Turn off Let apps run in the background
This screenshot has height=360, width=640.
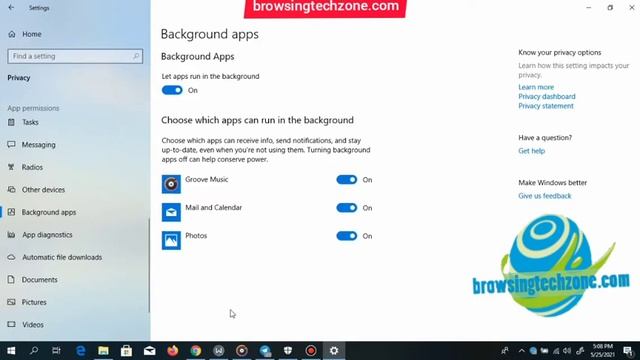[x=172, y=90]
